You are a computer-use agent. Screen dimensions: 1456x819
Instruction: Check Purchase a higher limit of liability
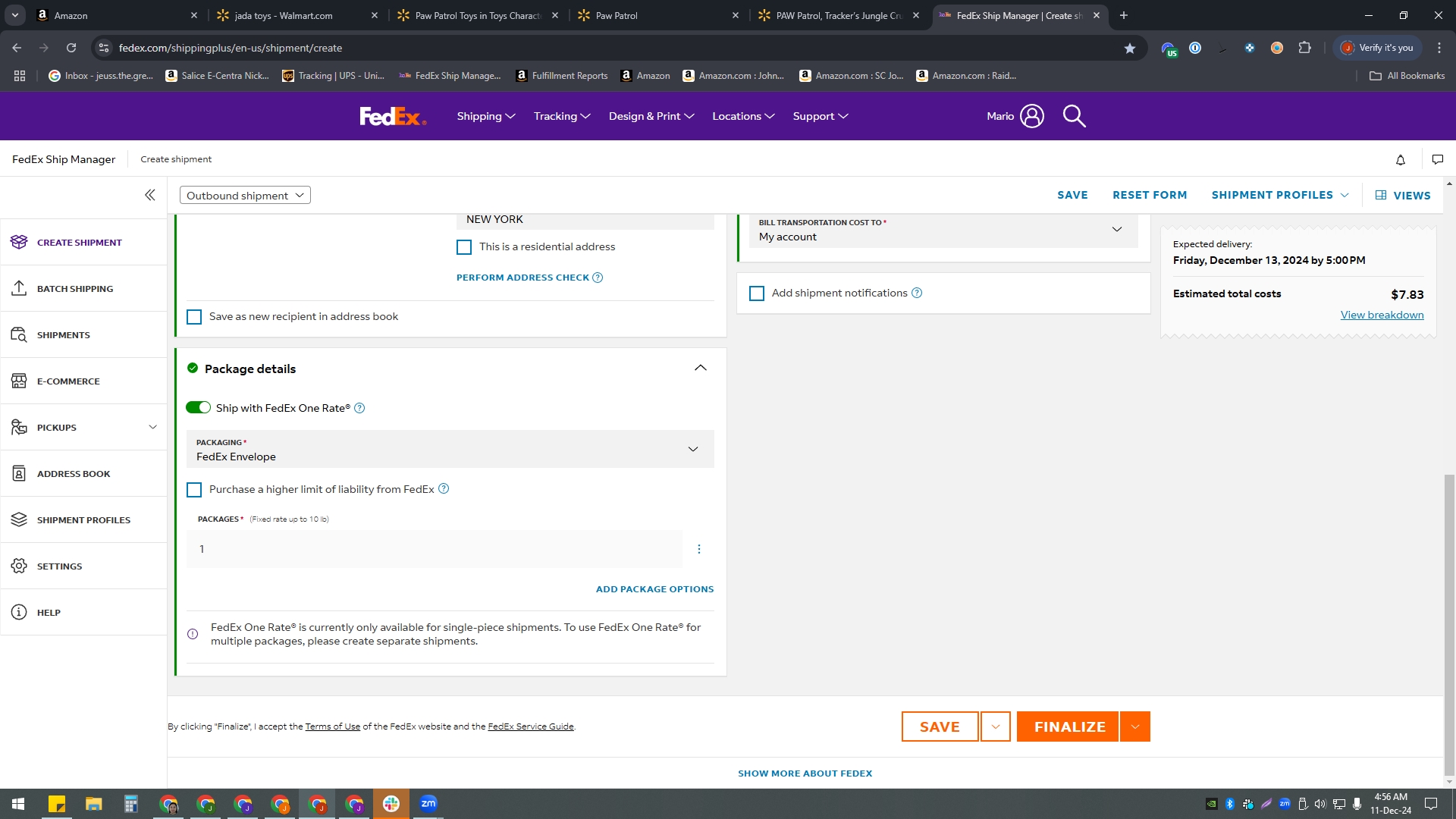194,490
